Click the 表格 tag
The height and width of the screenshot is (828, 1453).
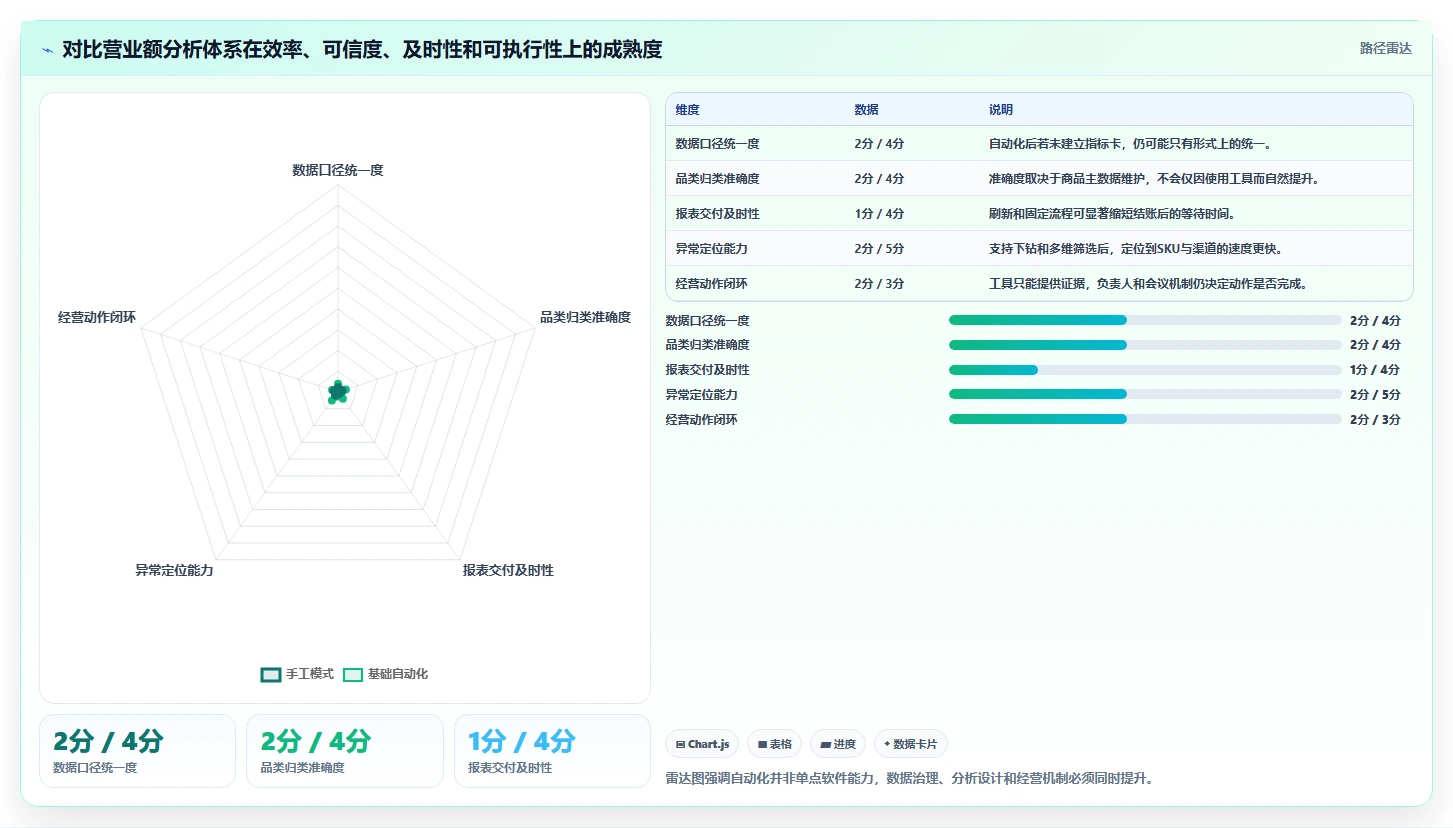pyautogui.click(x=775, y=744)
